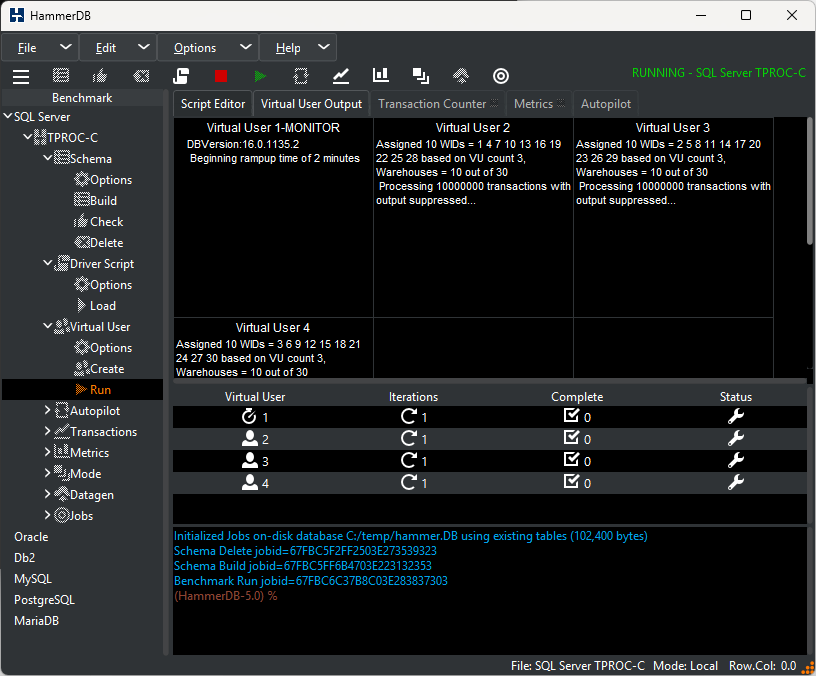
Task: Click the Mode overlapping-squares toolbar icon
Action: 420,76
